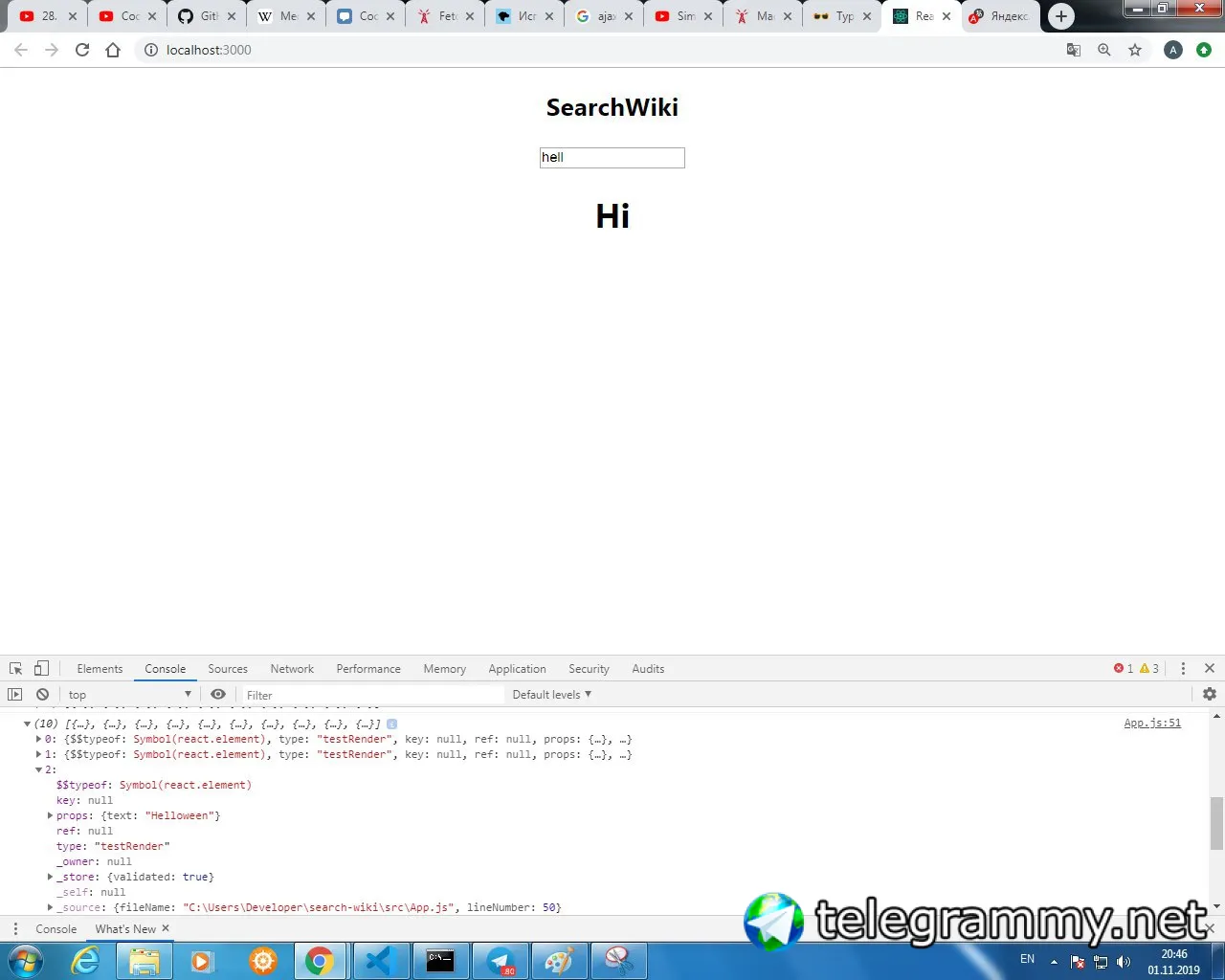Open the Windows Start menu
Image resolution: width=1225 pixels, height=980 pixels.
[26, 961]
